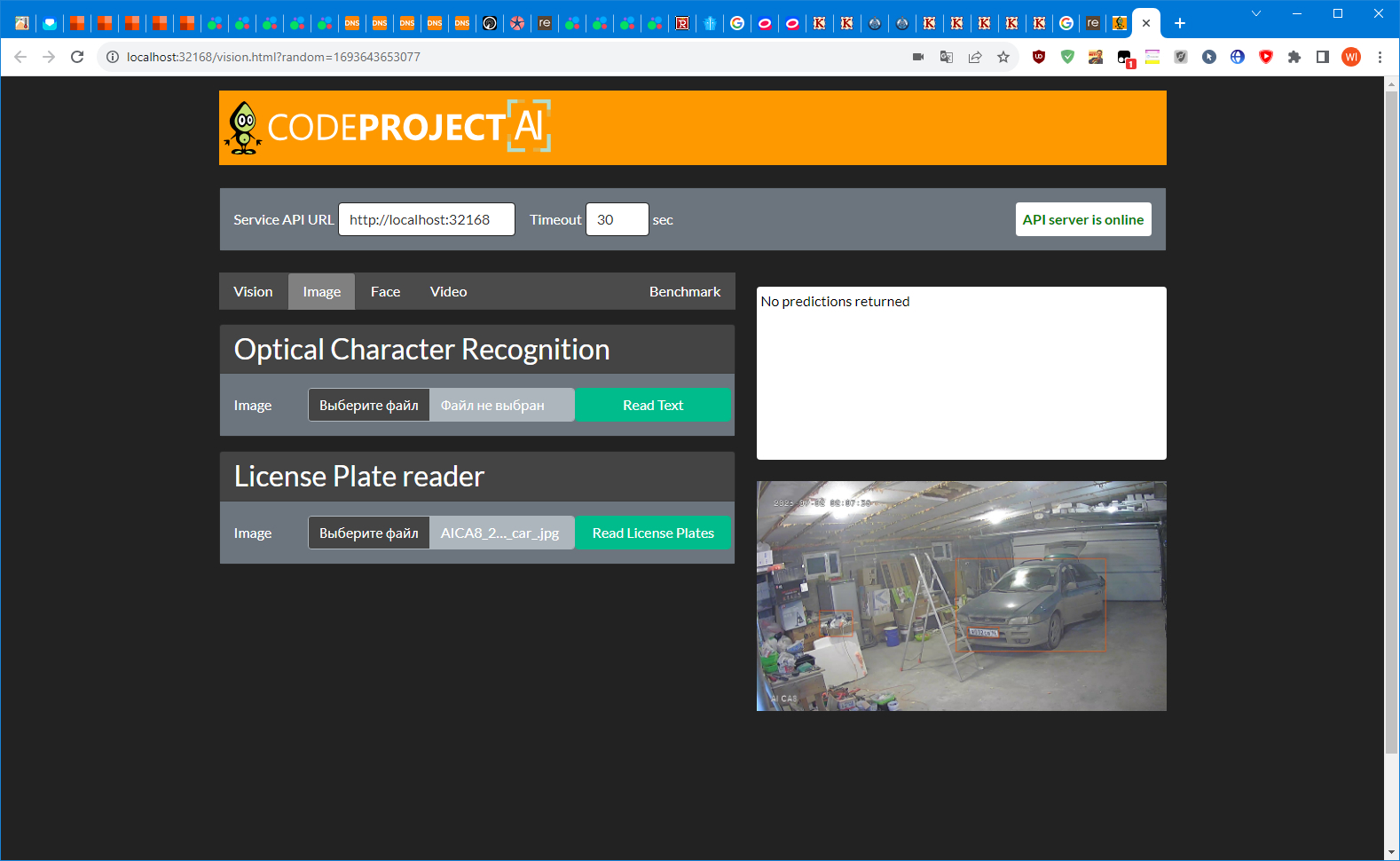Choose a file for Optical Character Recognition
The width and height of the screenshot is (1400, 861).
click(369, 405)
